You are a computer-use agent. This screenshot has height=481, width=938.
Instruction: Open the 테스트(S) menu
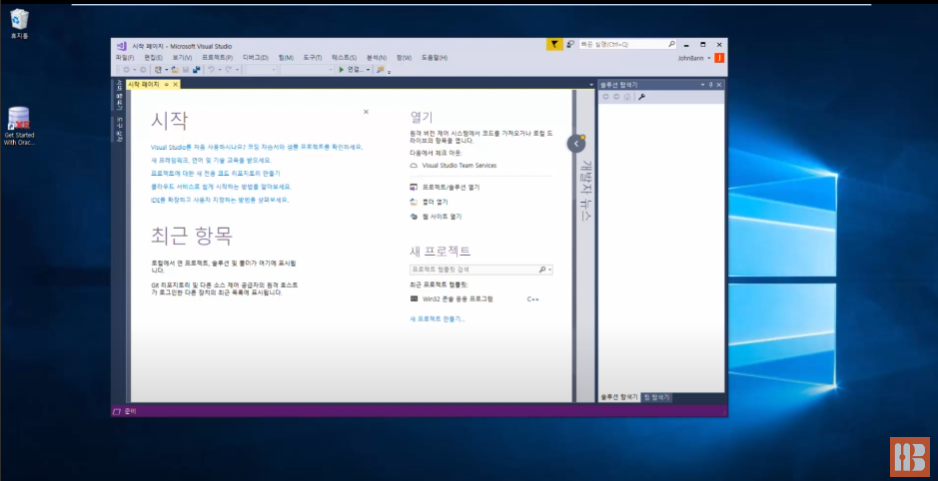coord(344,58)
